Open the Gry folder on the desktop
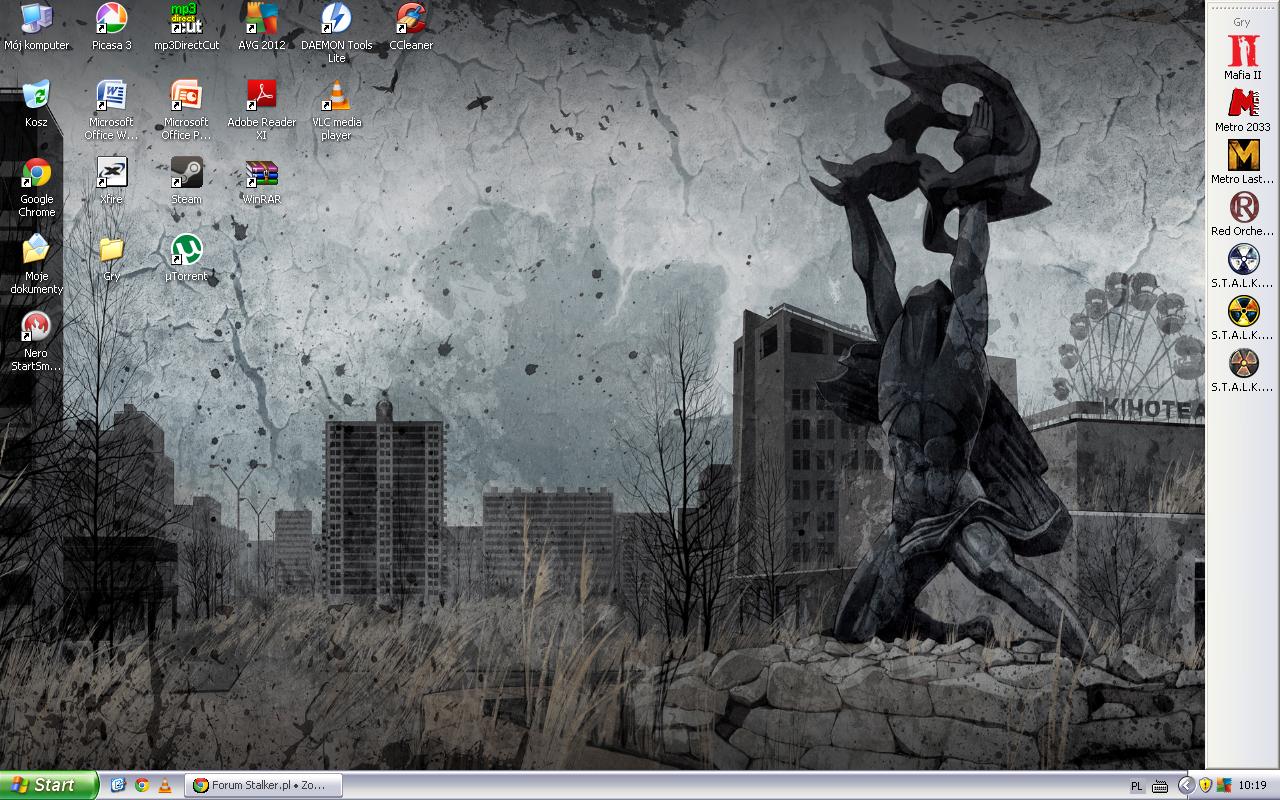The height and width of the screenshot is (800, 1280). click(111, 258)
